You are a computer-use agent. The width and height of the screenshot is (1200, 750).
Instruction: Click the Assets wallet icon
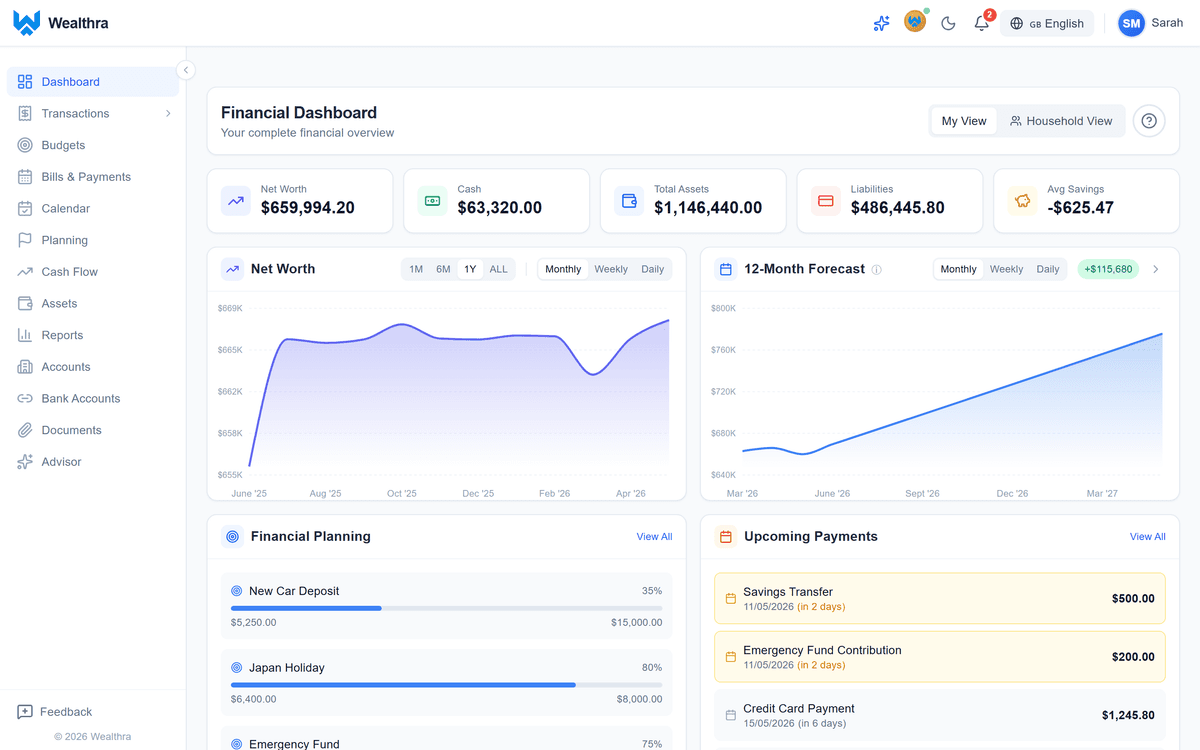(25, 304)
